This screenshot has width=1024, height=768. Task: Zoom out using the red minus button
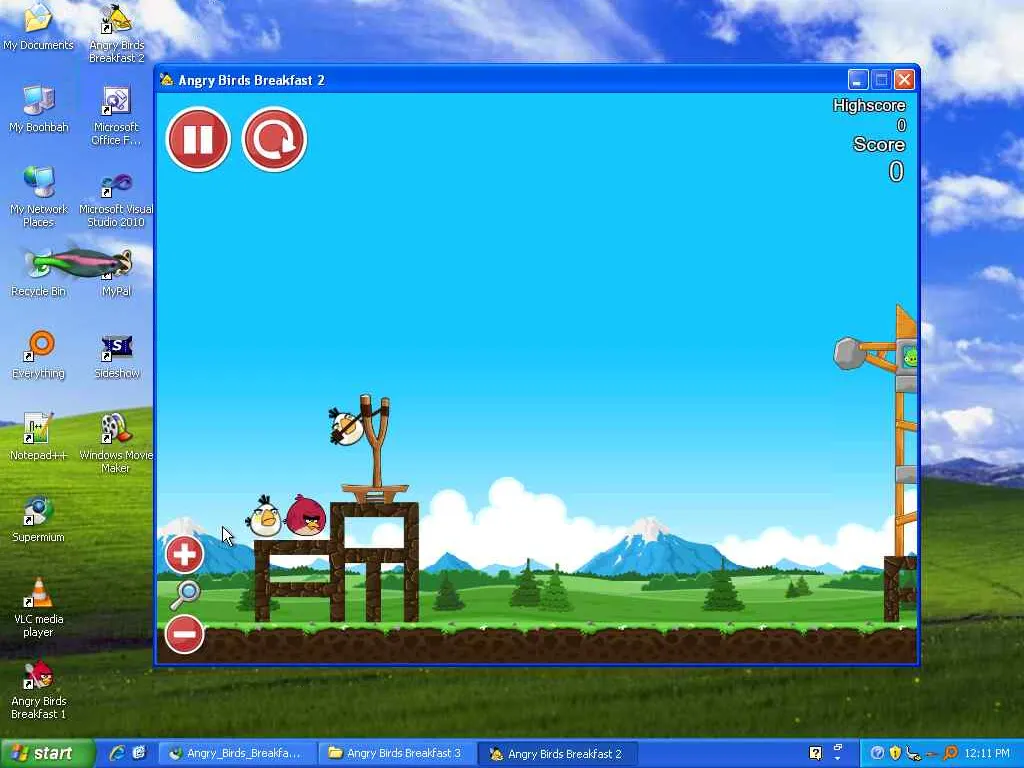click(x=184, y=634)
